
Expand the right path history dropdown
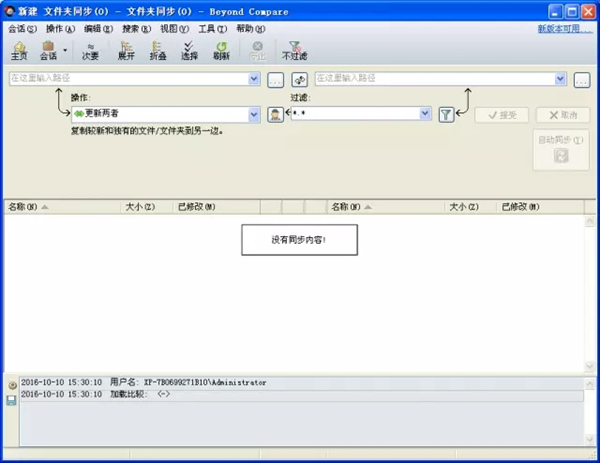tap(560, 79)
